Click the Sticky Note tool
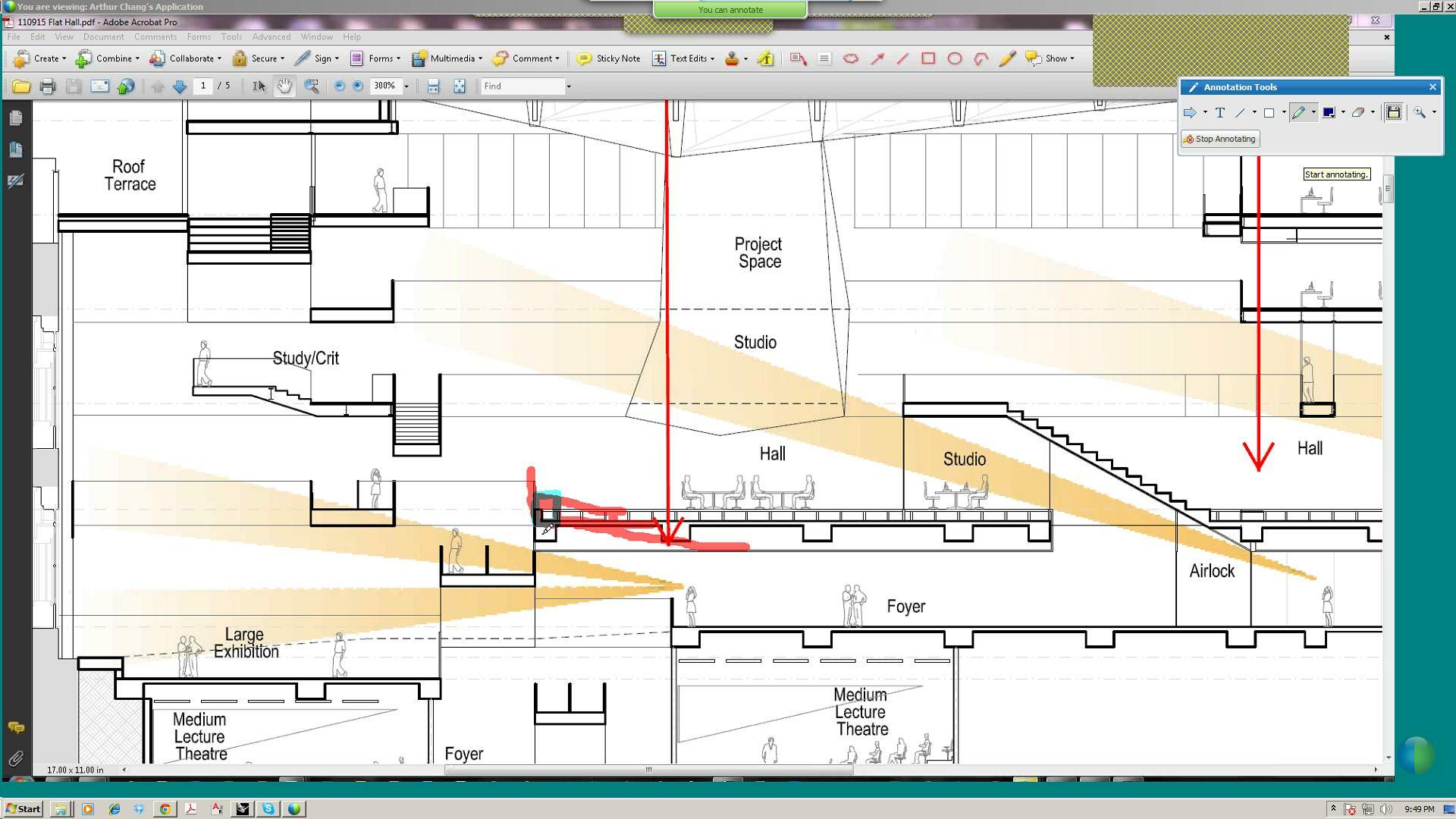 [608, 58]
